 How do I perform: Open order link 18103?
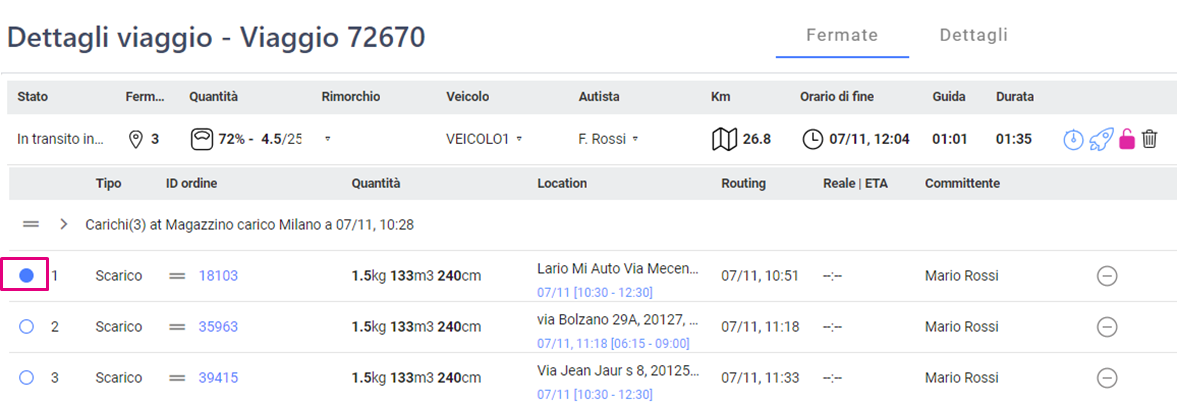[218, 276]
